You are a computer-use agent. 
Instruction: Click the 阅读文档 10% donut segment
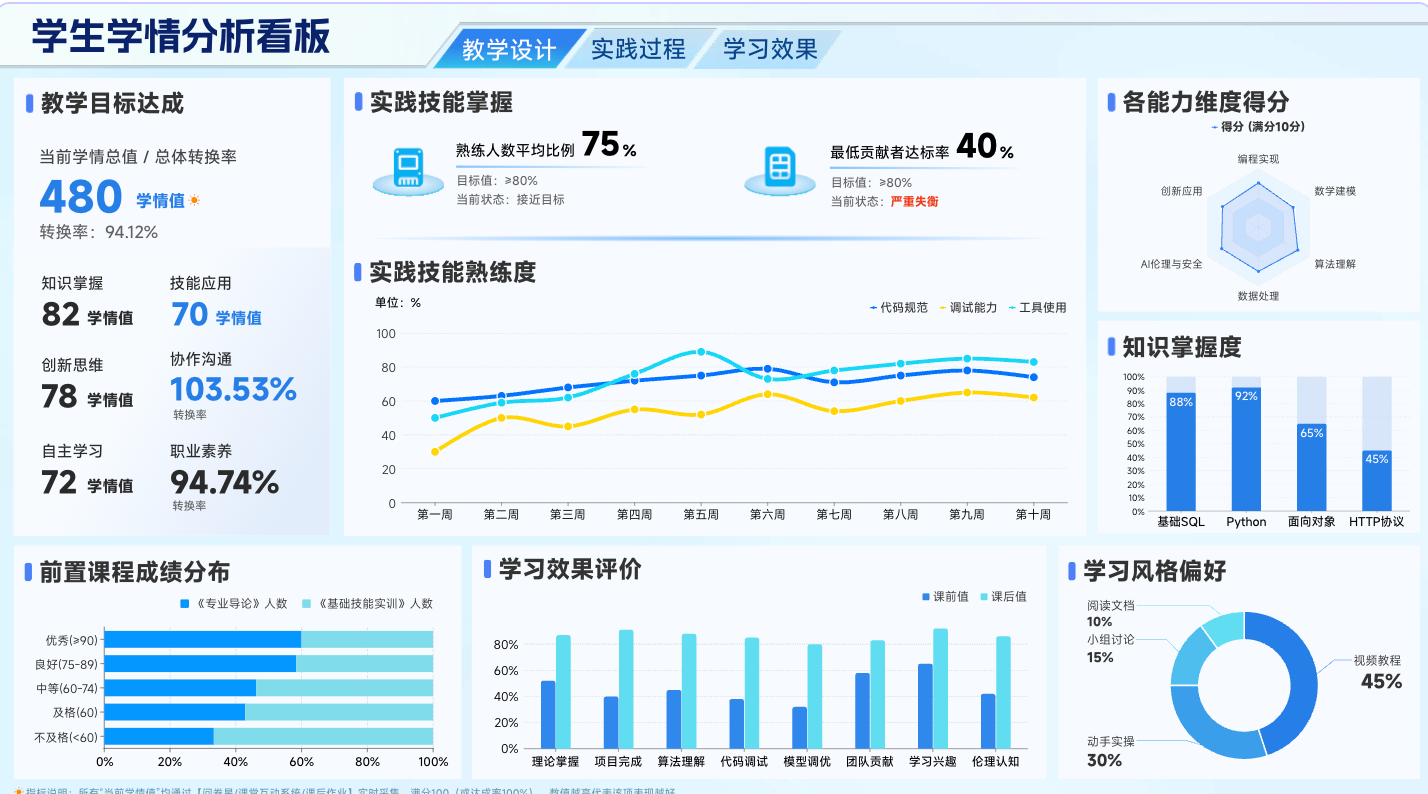1224,628
